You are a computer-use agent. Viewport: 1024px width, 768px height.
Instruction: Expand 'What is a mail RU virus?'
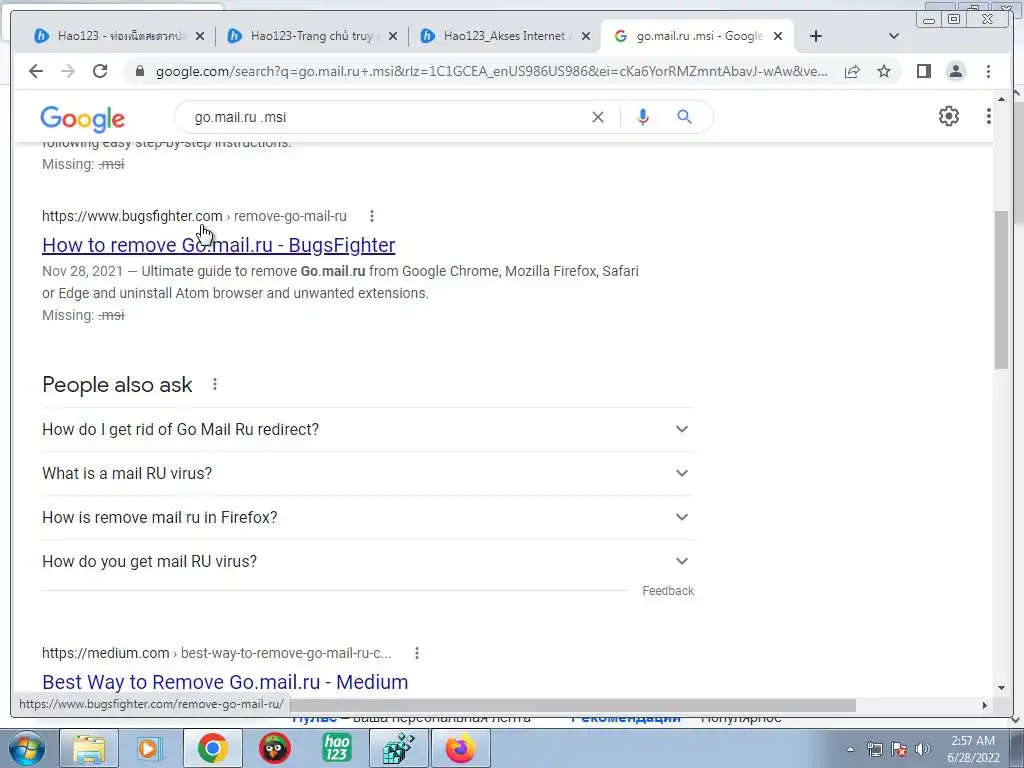[x=368, y=473]
